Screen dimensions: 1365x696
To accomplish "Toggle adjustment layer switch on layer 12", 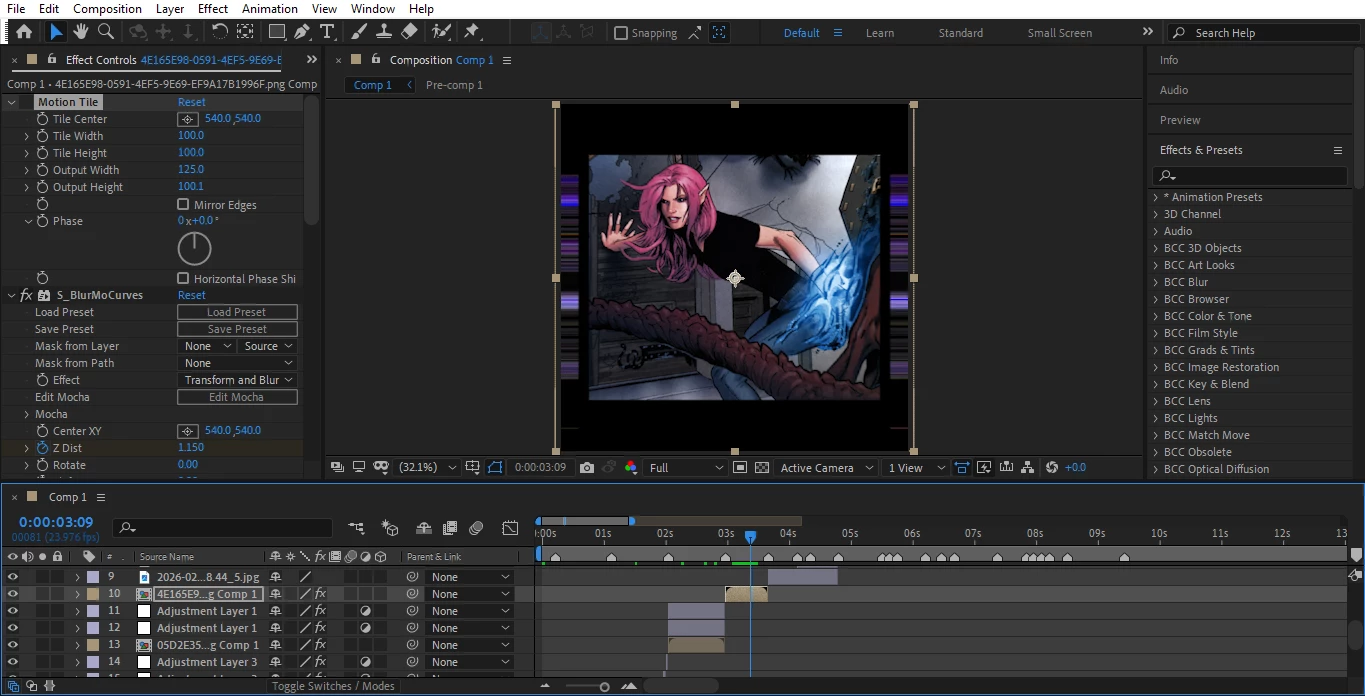I will click(x=366, y=628).
